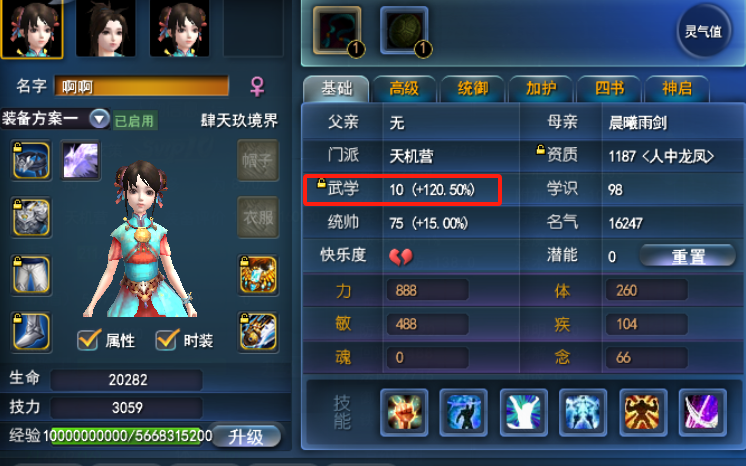This screenshot has width=746, height=466.
Task: Click the 升级 button
Action: pos(245,436)
